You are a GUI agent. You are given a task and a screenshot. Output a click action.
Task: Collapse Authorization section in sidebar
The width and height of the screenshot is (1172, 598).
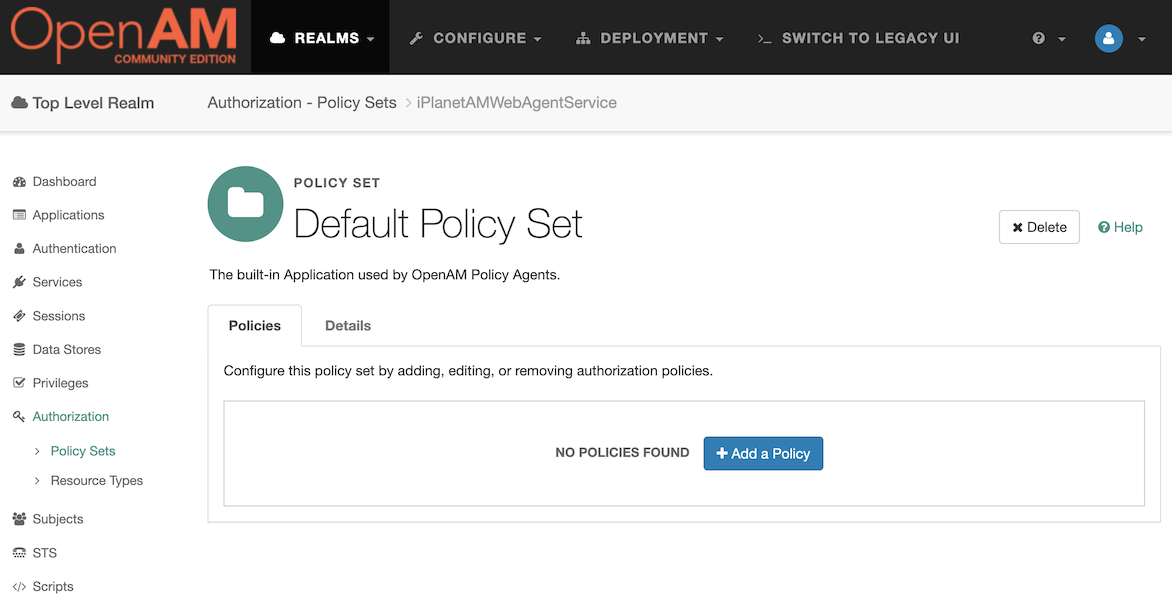click(71, 416)
